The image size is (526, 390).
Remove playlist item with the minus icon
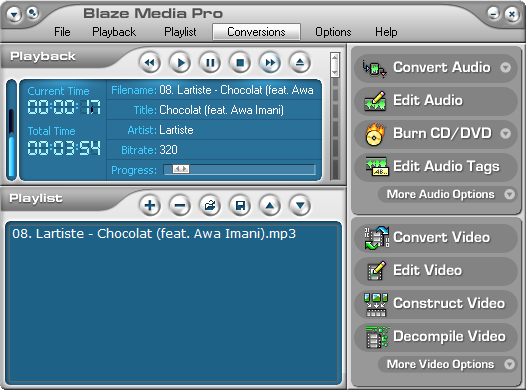click(180, 205)
